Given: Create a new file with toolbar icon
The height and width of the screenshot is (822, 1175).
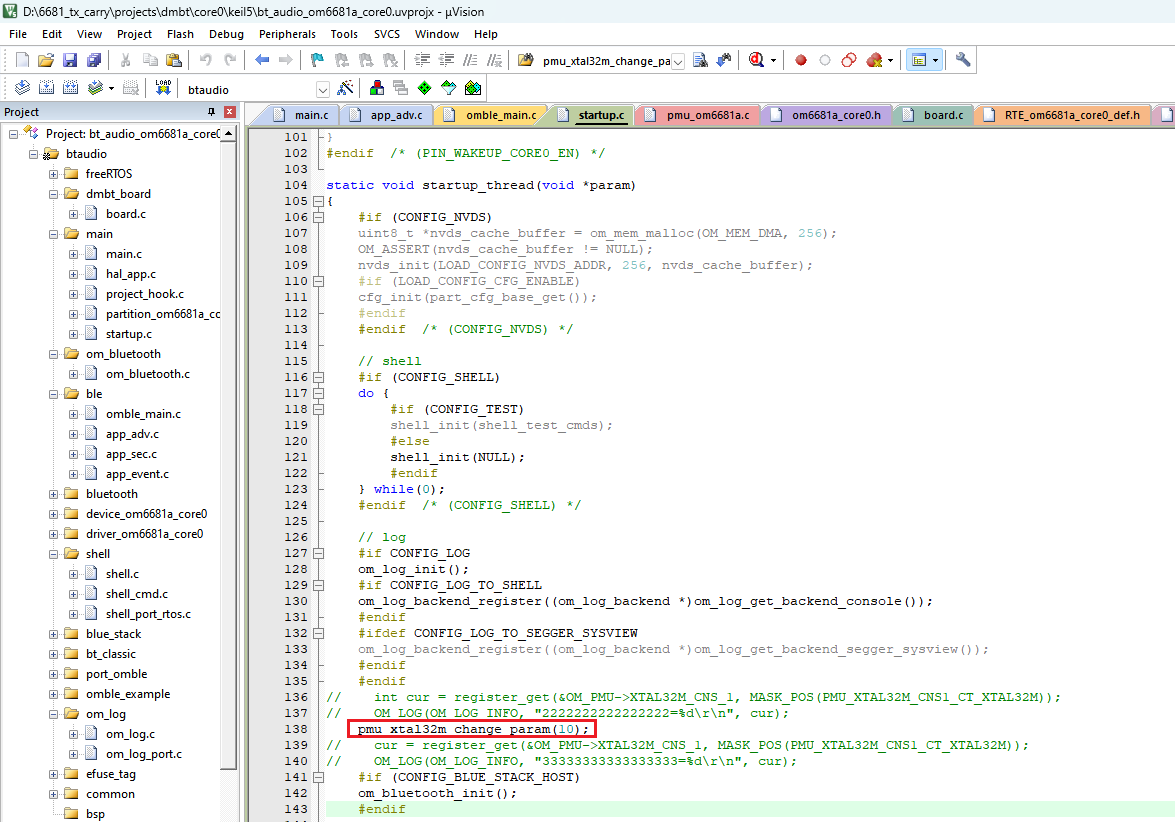Looking at the screenshot, I should tap(22, 60).
